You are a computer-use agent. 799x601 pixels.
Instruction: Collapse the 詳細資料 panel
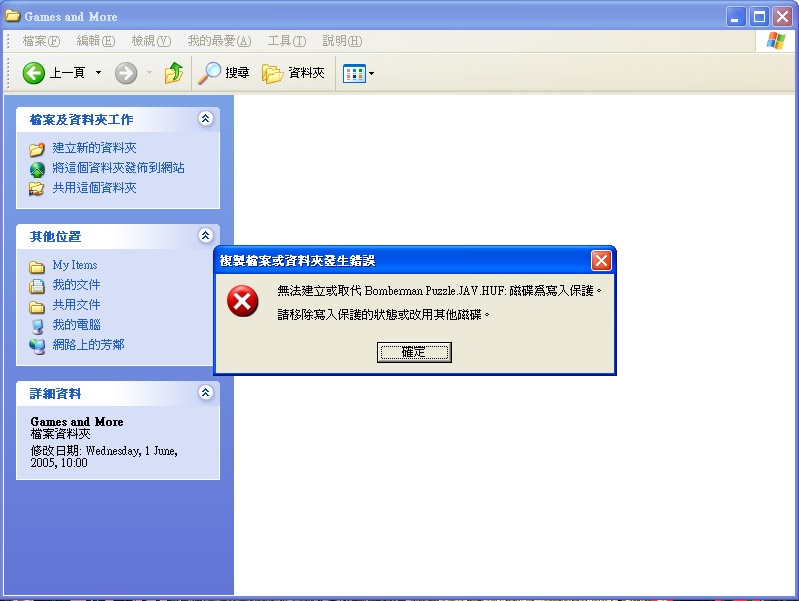205,393
